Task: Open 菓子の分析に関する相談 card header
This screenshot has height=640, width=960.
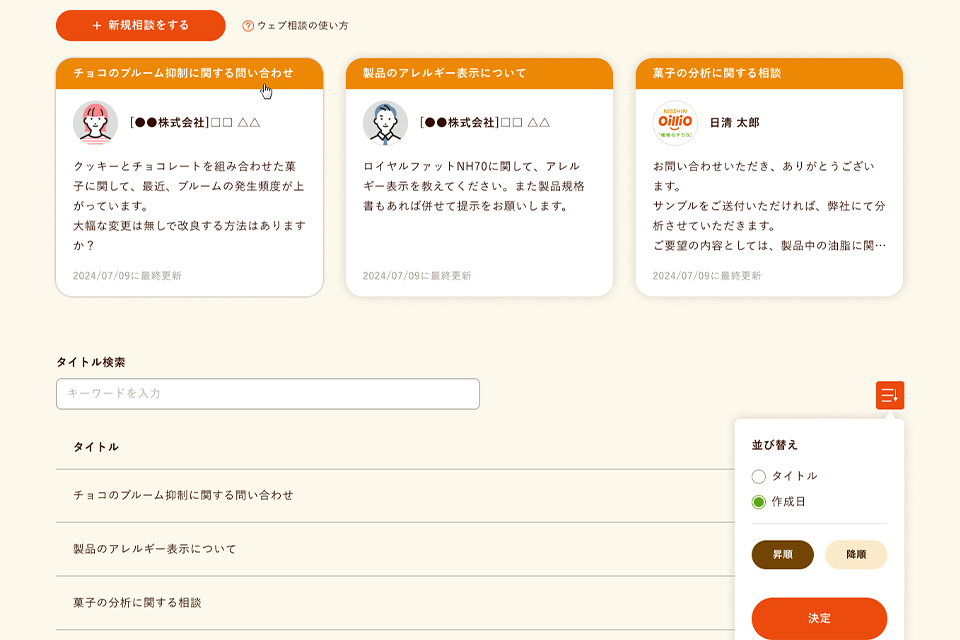Action: [x=769, y=73]
